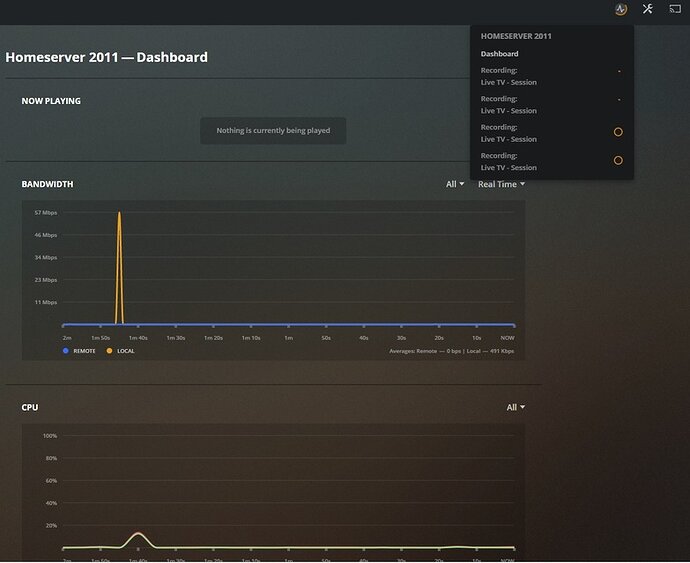Click the 60% CPU axis label
The width and height of the screenshot is (690, 563).
tap(51, 481)
